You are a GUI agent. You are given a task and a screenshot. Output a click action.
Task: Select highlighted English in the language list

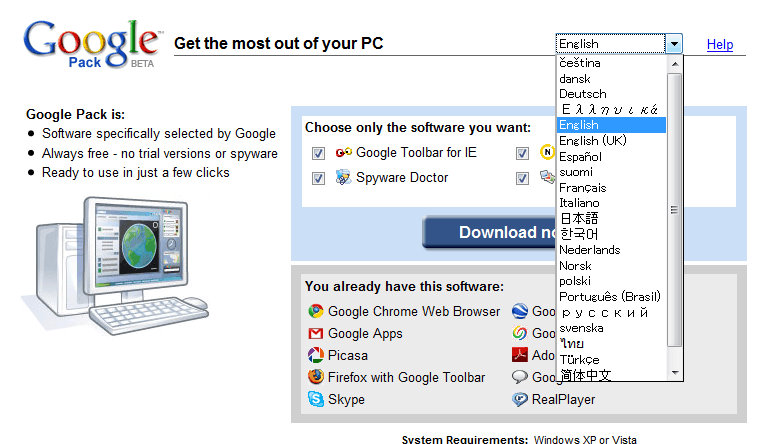[x=612, y=125]
